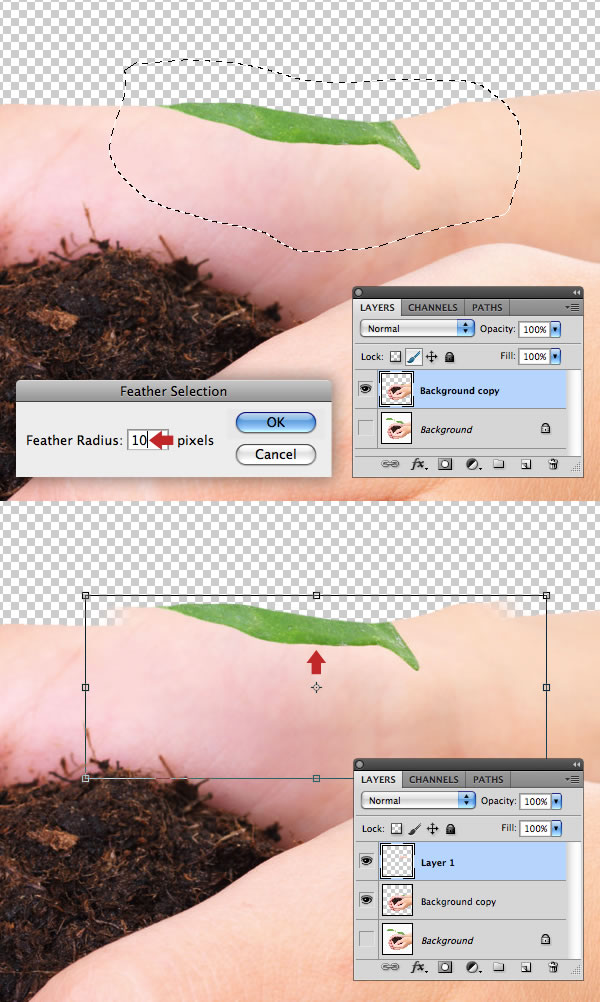Open Paths tab in the panel containing Layer 1
The height and width of the screenshot is (1002, 600).
tap(488, 780)
